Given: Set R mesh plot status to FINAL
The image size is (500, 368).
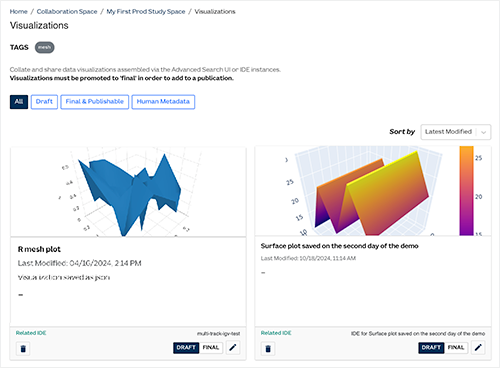Looking at the screenshot, I should (x=211, y=348).
